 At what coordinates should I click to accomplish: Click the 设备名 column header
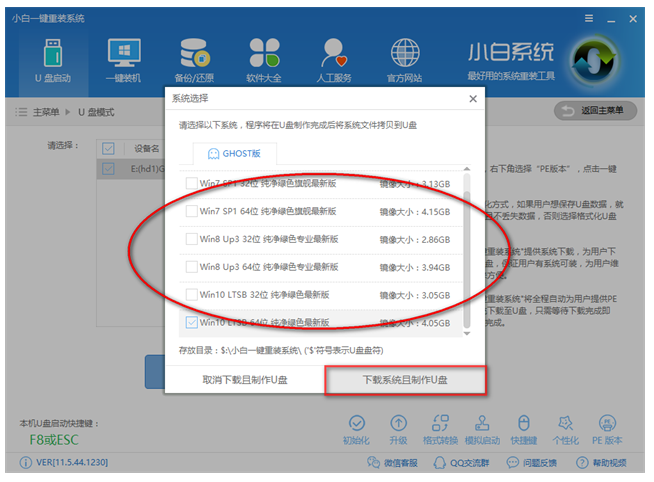coord(146,148)
